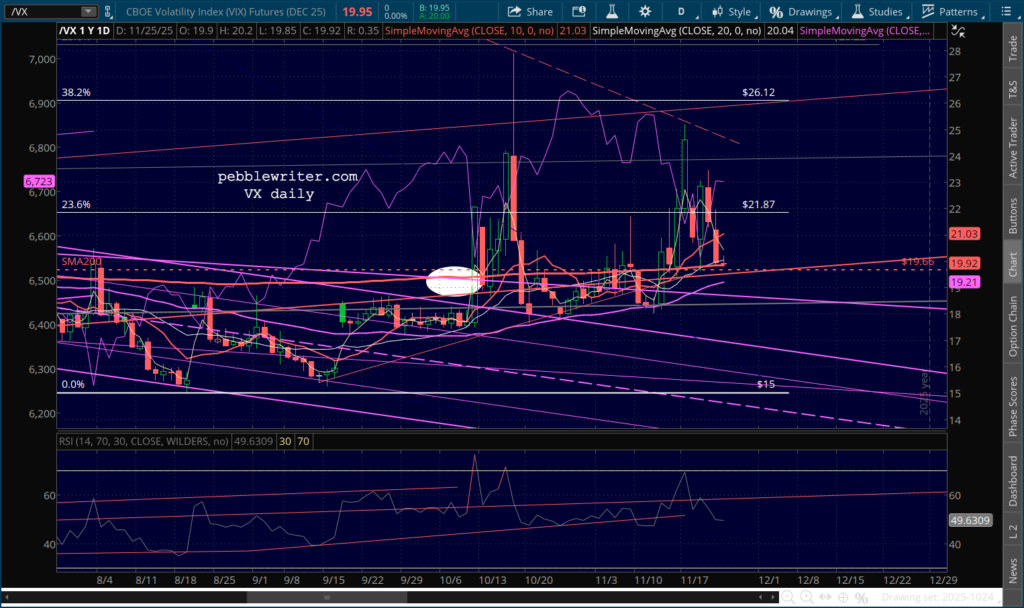Image resolution: width=1024 pixels, height=608 pixels.
Task: Click the last price 19.95 in header
Action: tap(357, 12)
